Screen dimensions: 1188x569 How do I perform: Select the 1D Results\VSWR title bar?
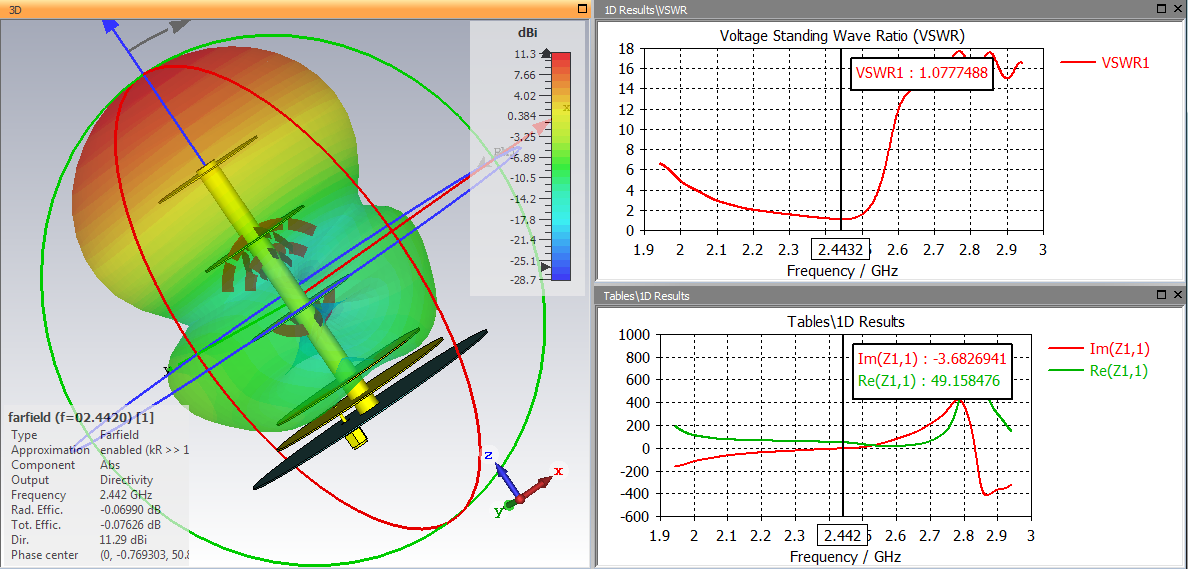[891, 9]
